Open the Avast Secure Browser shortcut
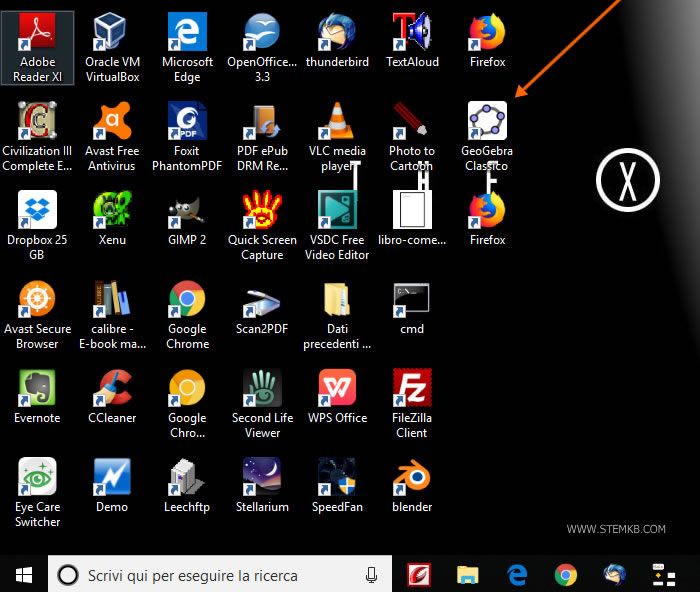This screenshot has height=592, width=700. [x=38, y=315]
